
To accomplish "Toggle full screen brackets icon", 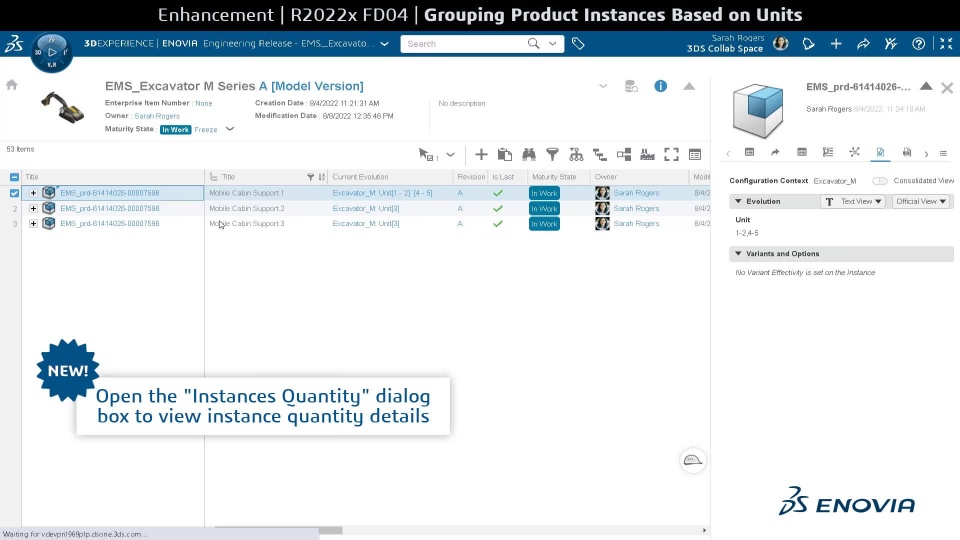I will coord(672,155).
